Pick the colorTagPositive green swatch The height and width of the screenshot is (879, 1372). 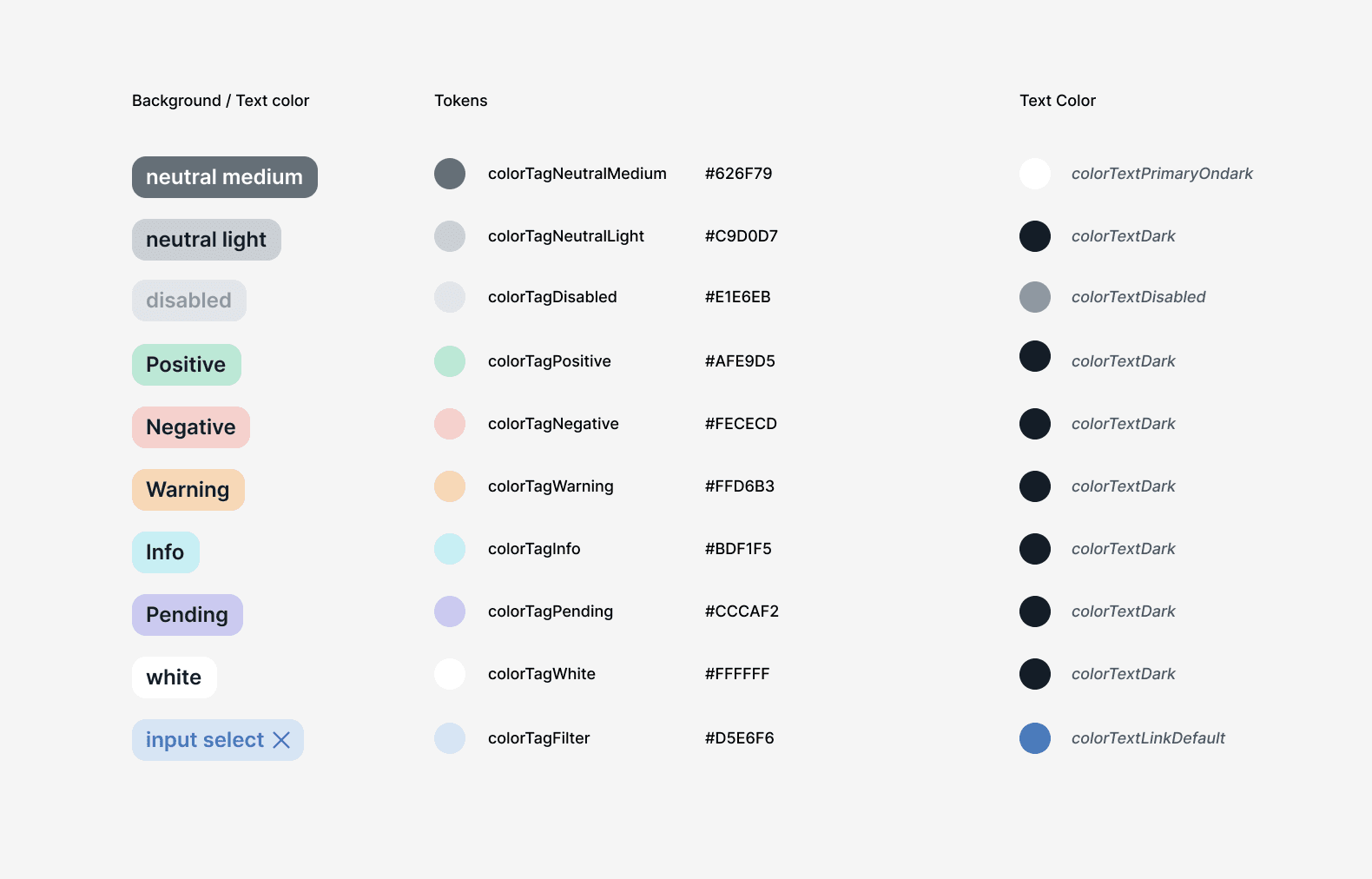coord(450,361)
